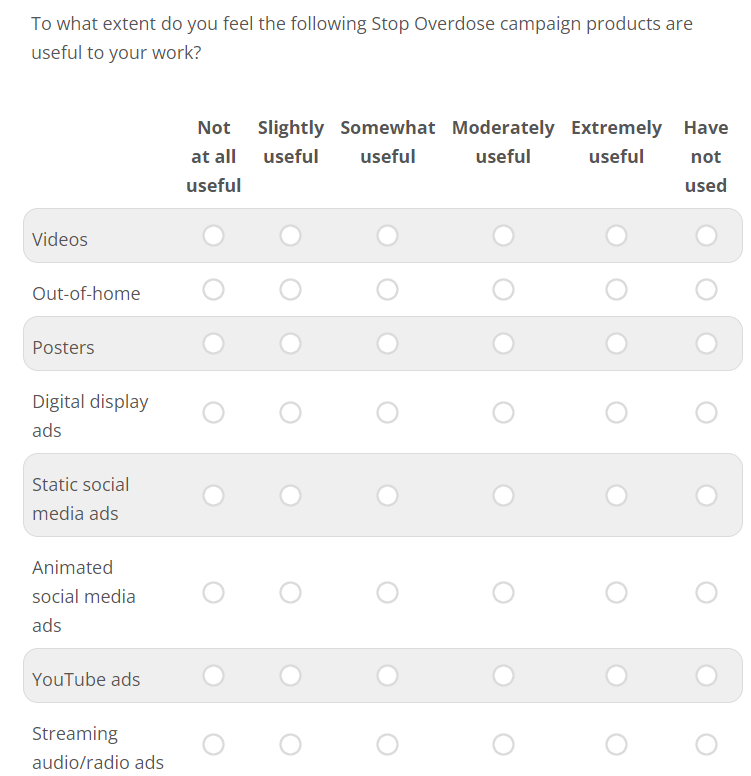Select Somewhat useful for Animated social media ads
The width and height of the screenshot is (751, 776).
387,593
